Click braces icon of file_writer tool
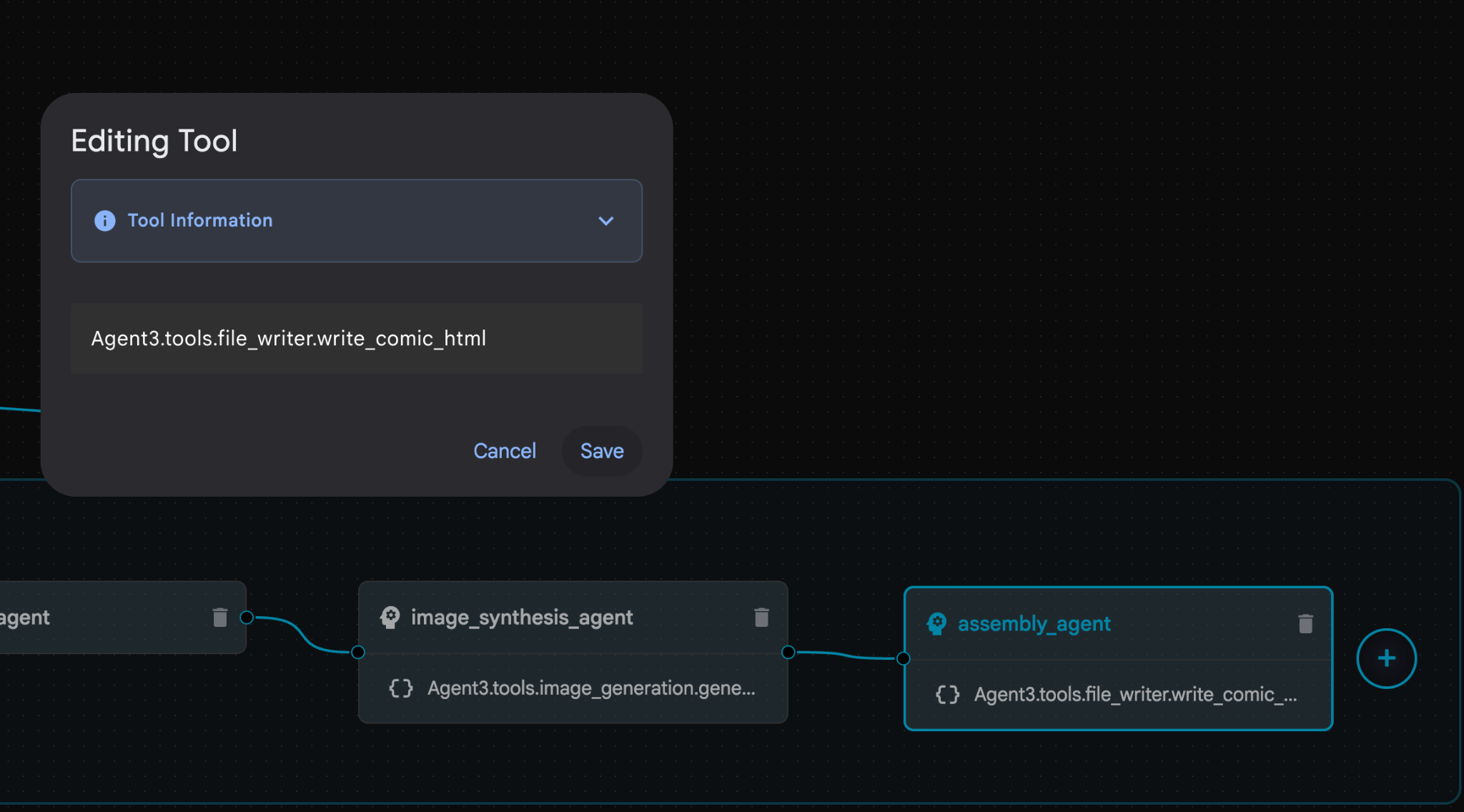 948,695
